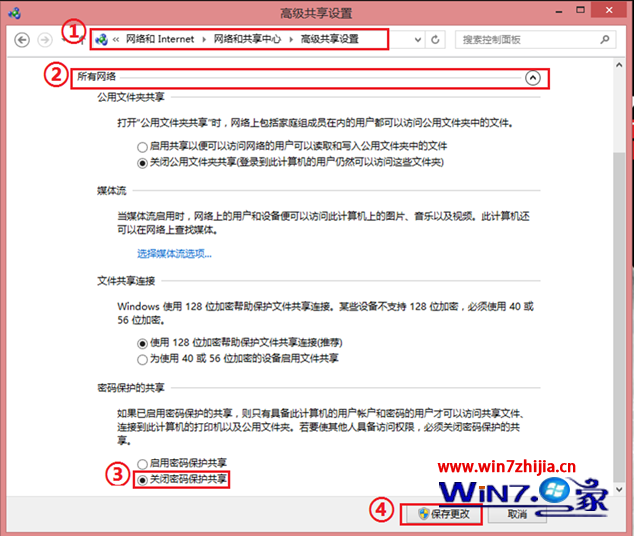The height and width of the screenshot is (536, 634).
Task: Click the search magnifier icon
Action: 605,40
